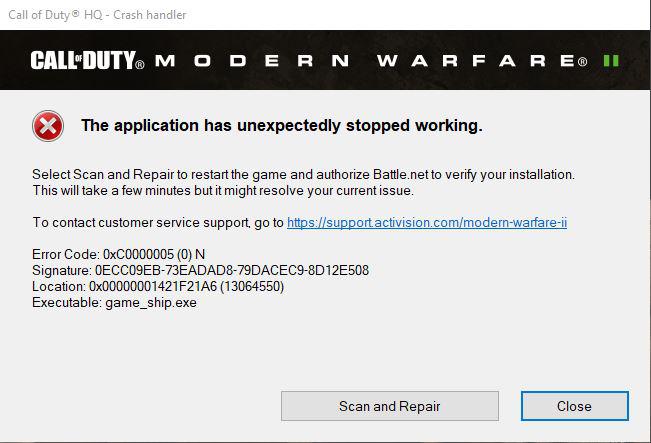The image size is (651, 443).
Task: Click the registered mark after Call of Duty logo
Action: (x=140, y=65)
